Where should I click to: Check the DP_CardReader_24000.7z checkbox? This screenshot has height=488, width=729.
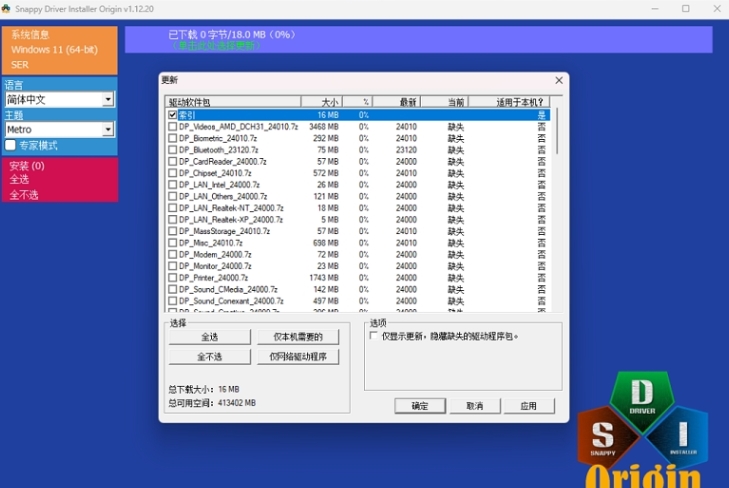pyautogui.click(x=172, y=161)
